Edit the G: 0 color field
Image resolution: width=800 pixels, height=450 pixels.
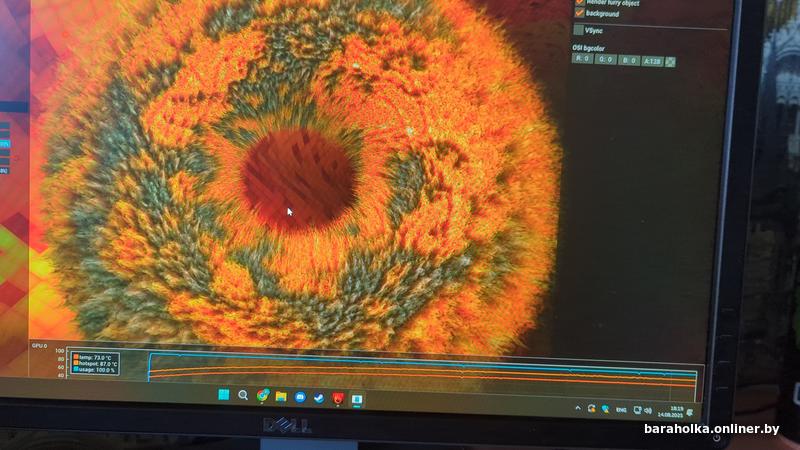606,60
